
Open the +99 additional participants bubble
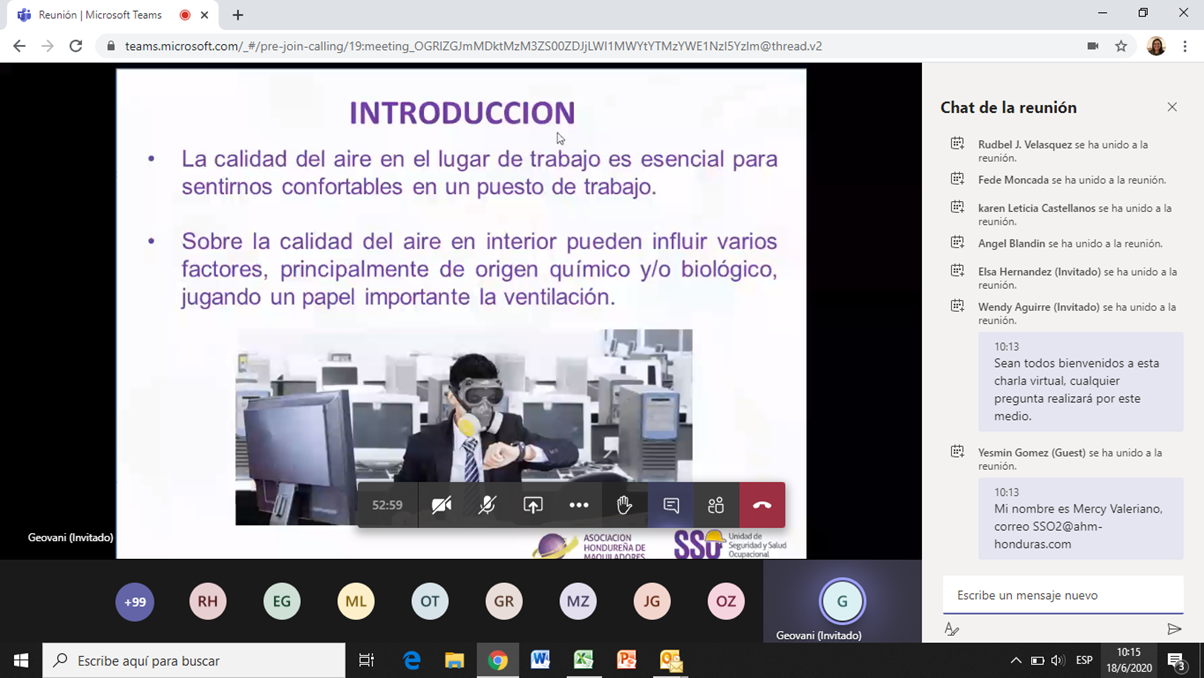tap(135, 602)
